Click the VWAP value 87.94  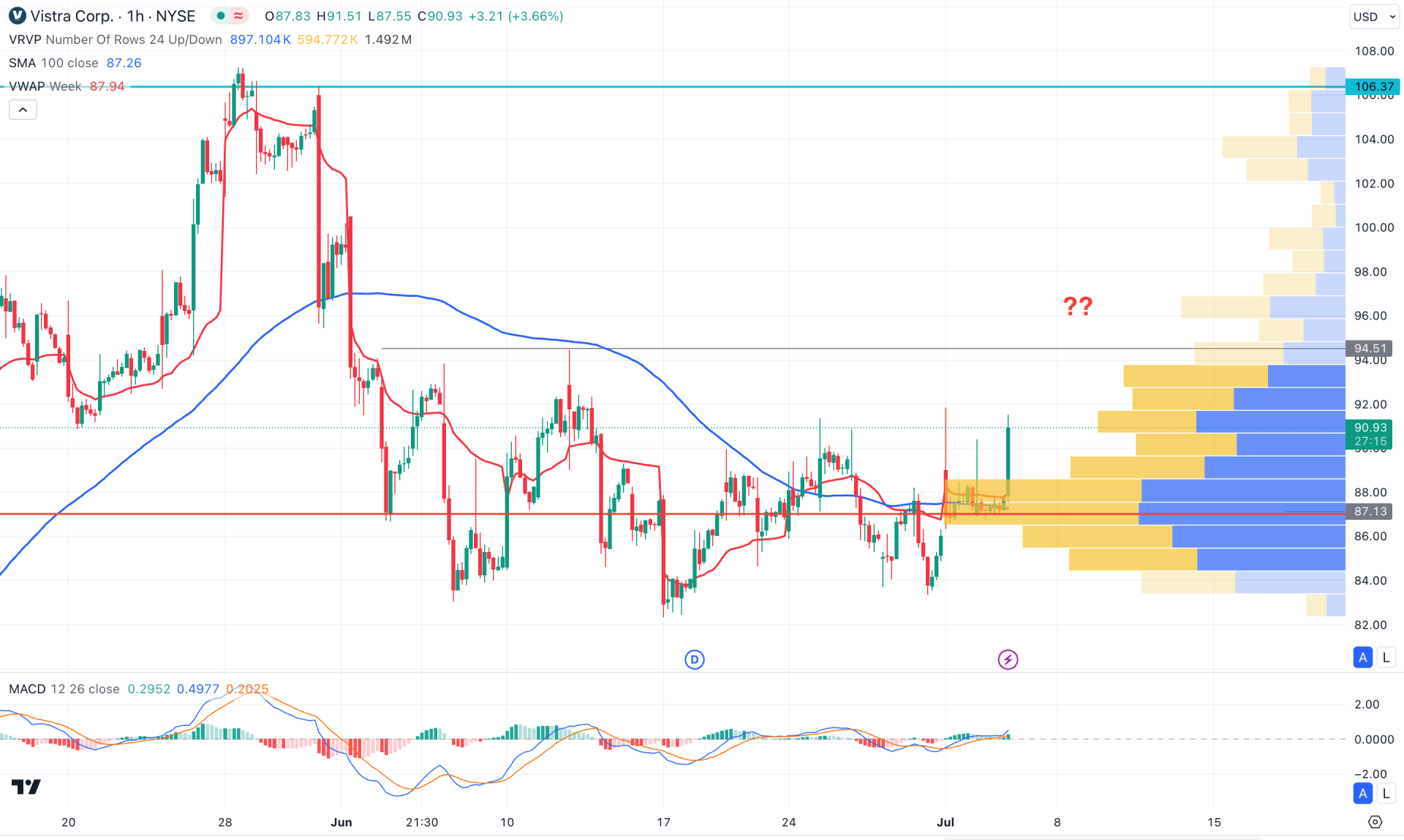pos(107,86)
